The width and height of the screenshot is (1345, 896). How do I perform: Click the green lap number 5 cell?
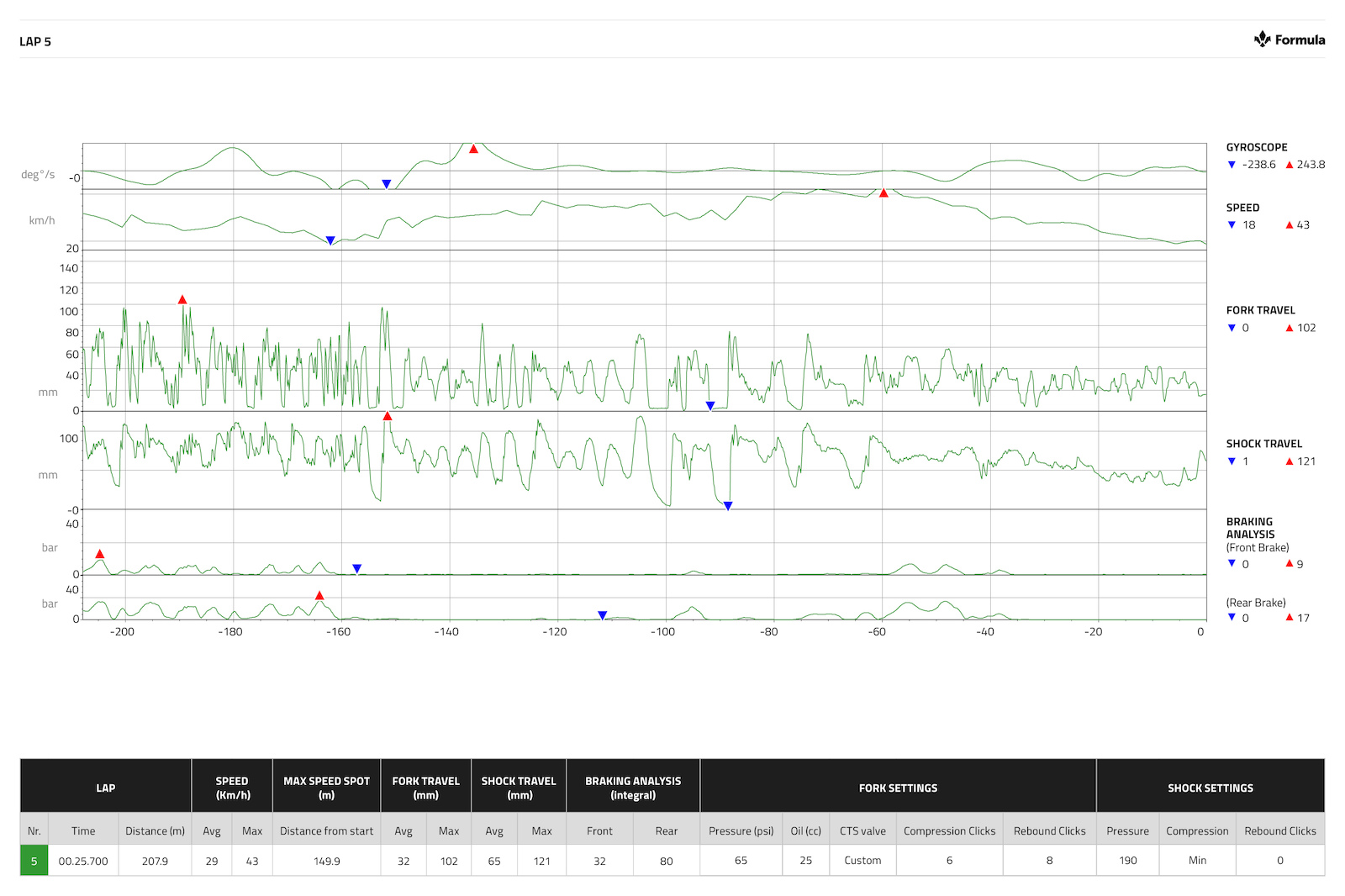click(x=34, y=861)
